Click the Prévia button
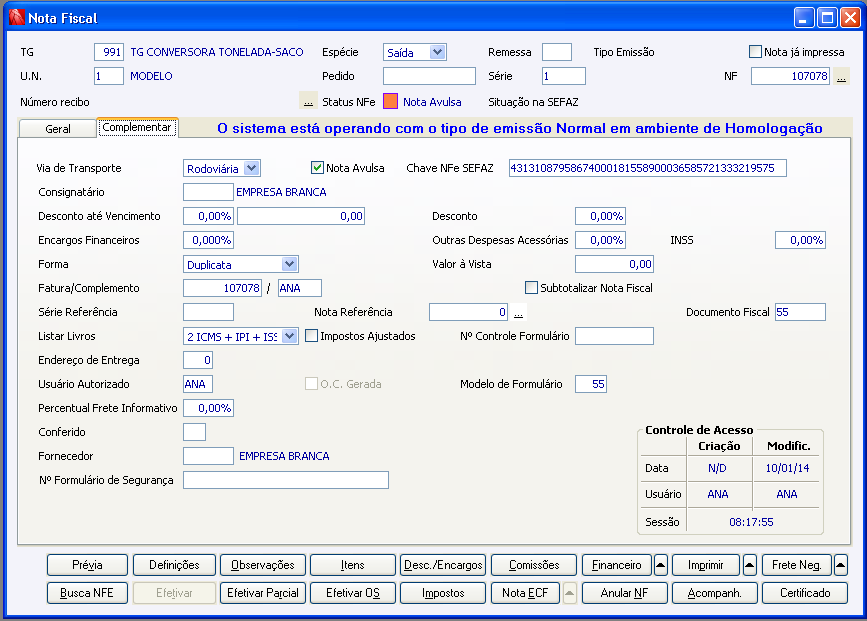This screenshot has width=867, height=621. 87,565
